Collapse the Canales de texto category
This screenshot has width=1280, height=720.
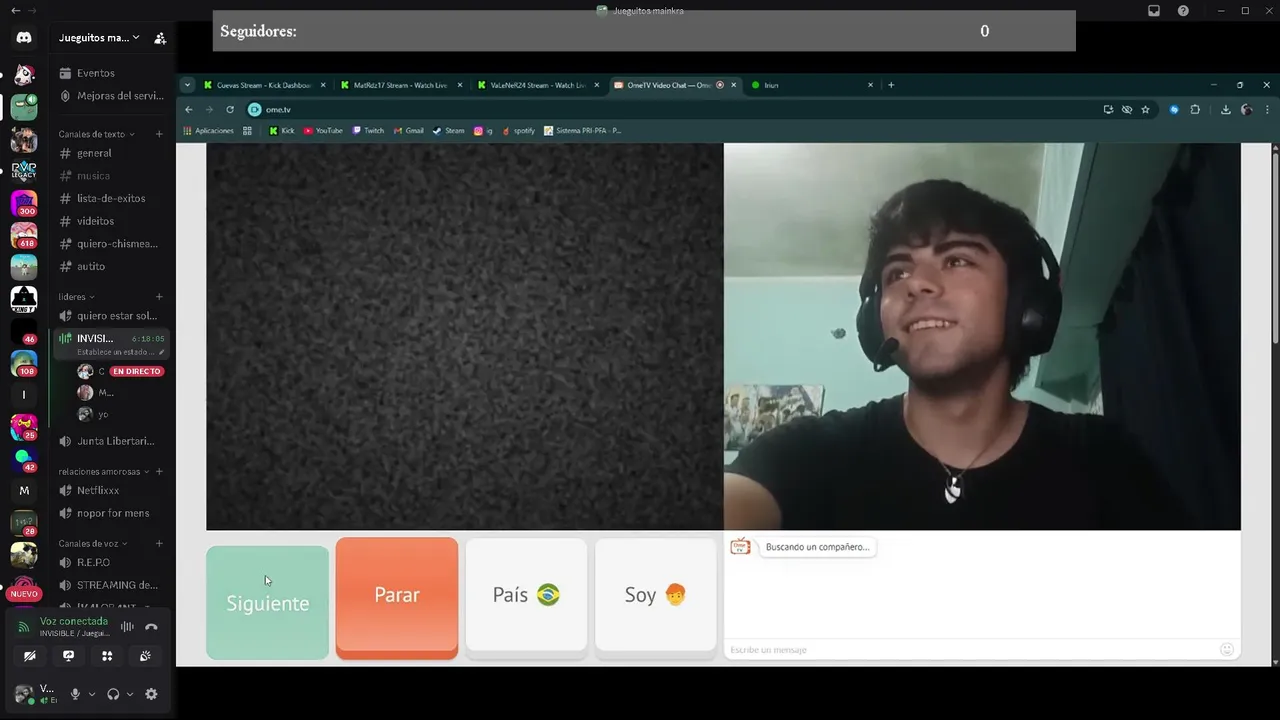[96, 134]
